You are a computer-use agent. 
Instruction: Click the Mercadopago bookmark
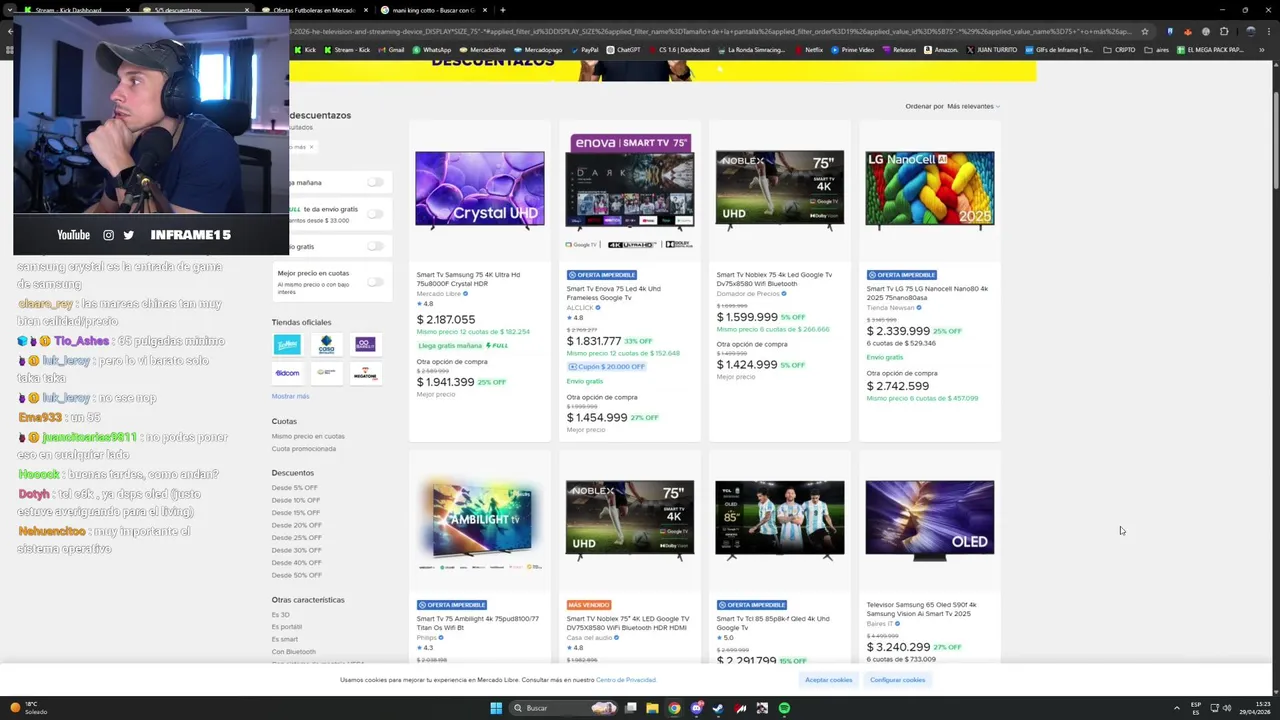click(538, 50)
